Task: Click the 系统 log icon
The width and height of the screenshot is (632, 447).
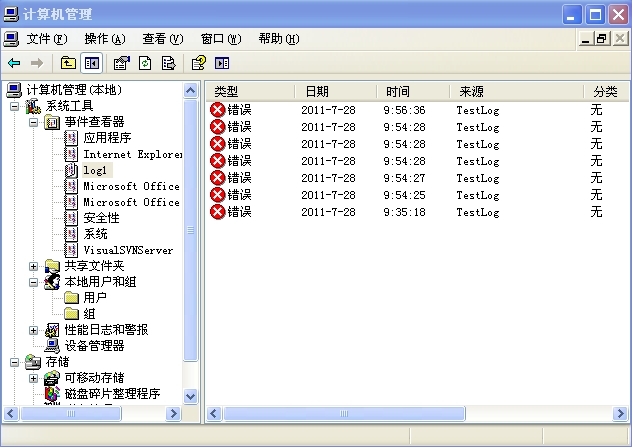Action: coord(71,234)
